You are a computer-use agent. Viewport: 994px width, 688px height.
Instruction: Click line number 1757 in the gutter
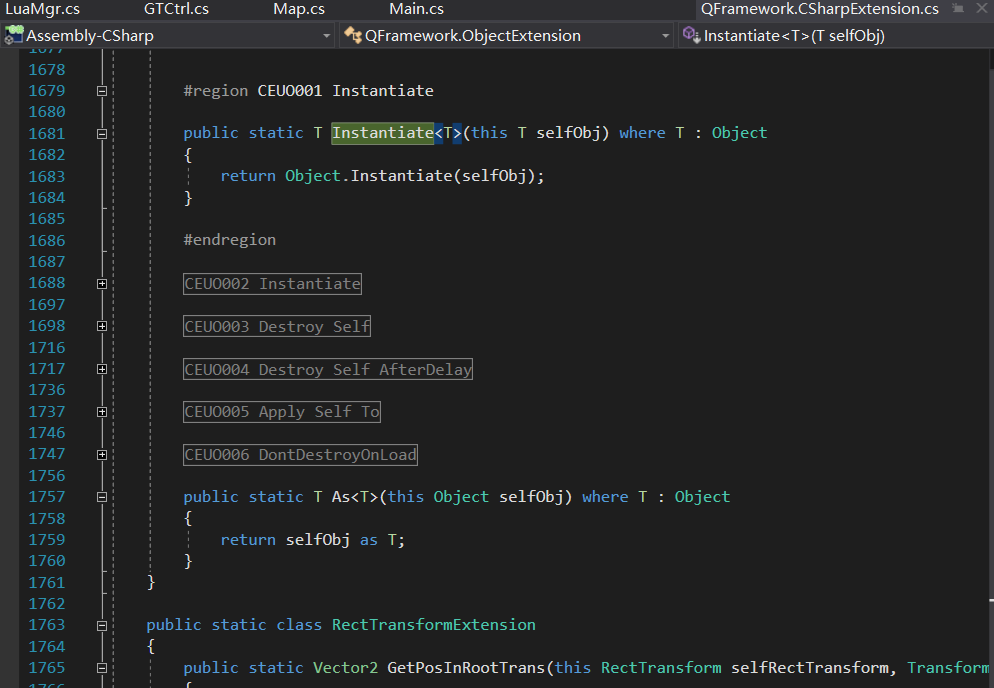point(47,497)
